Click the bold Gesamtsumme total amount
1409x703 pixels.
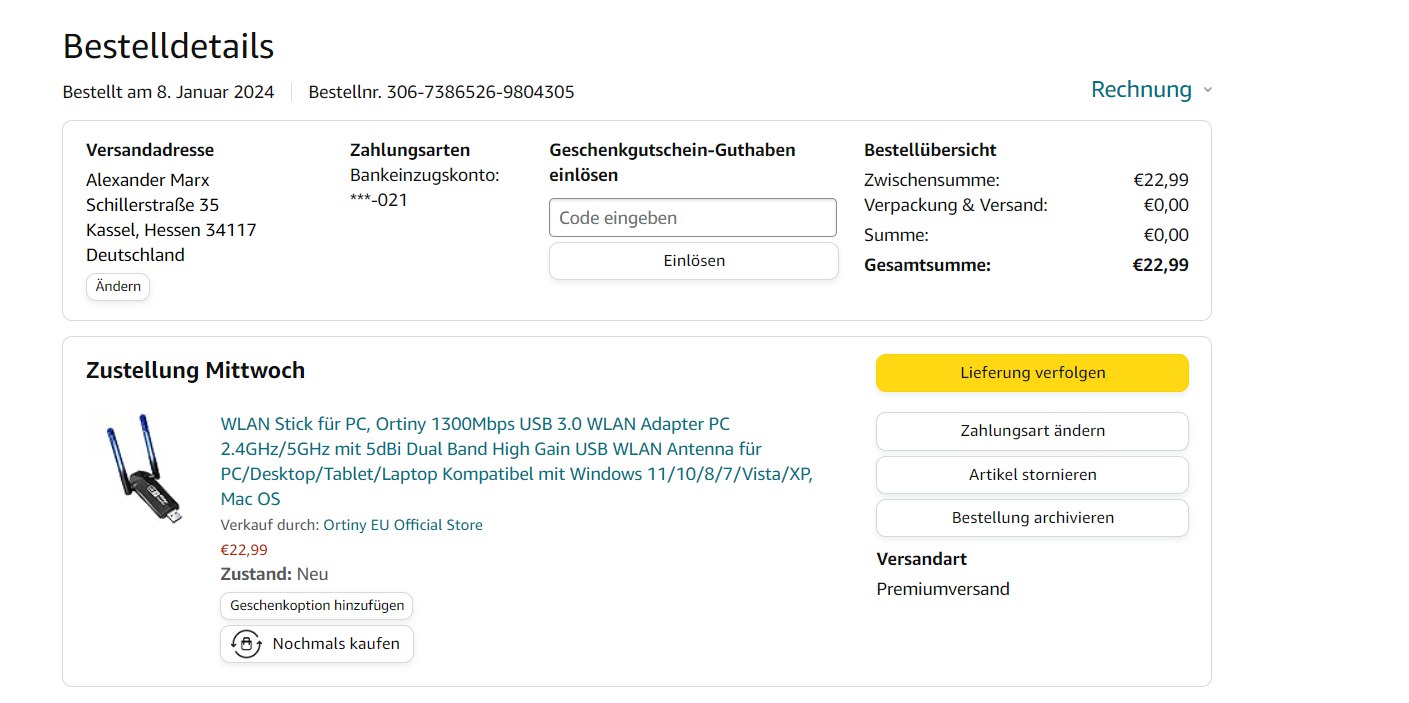1160,265
